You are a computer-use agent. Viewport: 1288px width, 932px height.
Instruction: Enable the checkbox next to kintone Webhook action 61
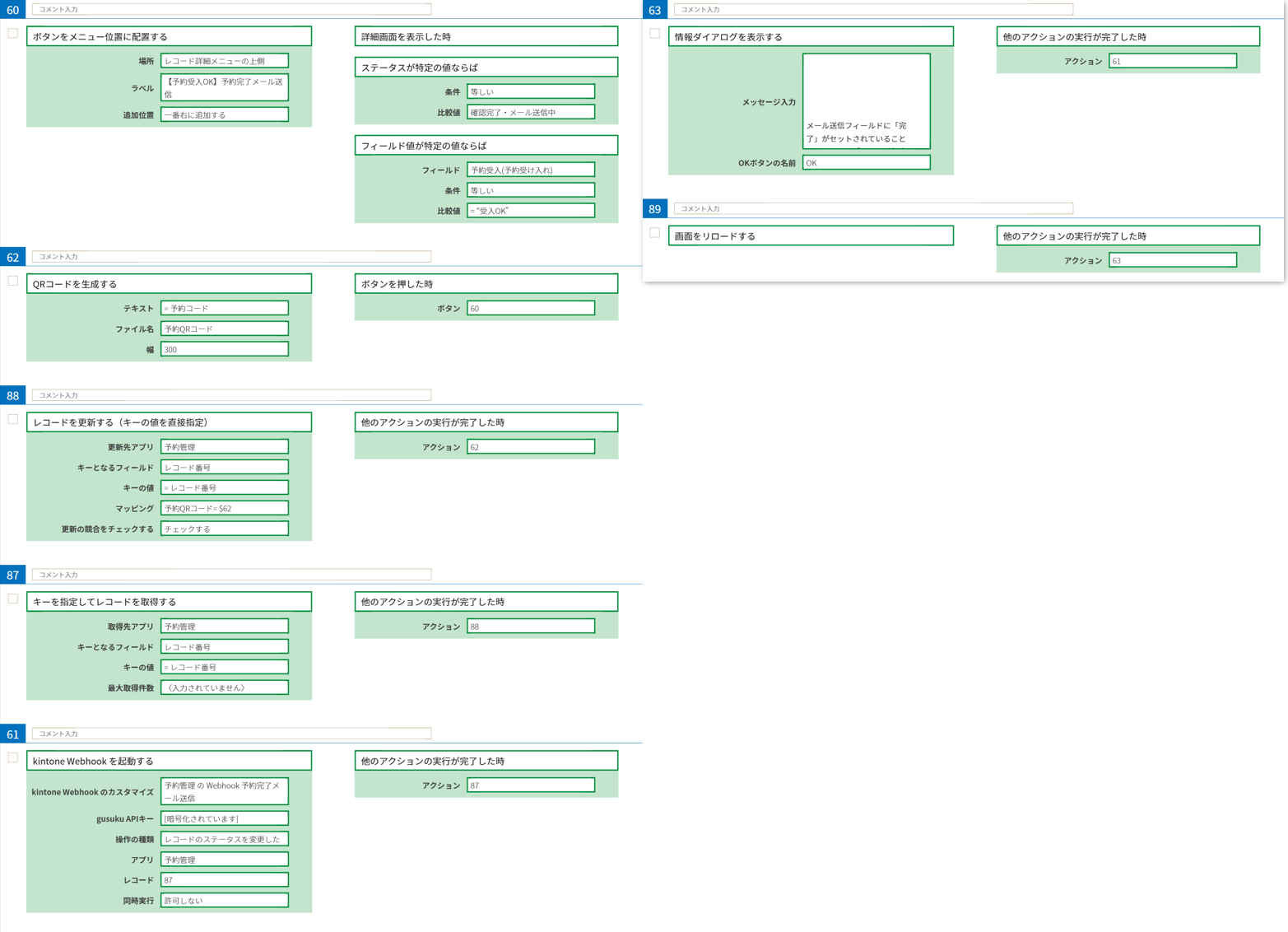point(13,757)
